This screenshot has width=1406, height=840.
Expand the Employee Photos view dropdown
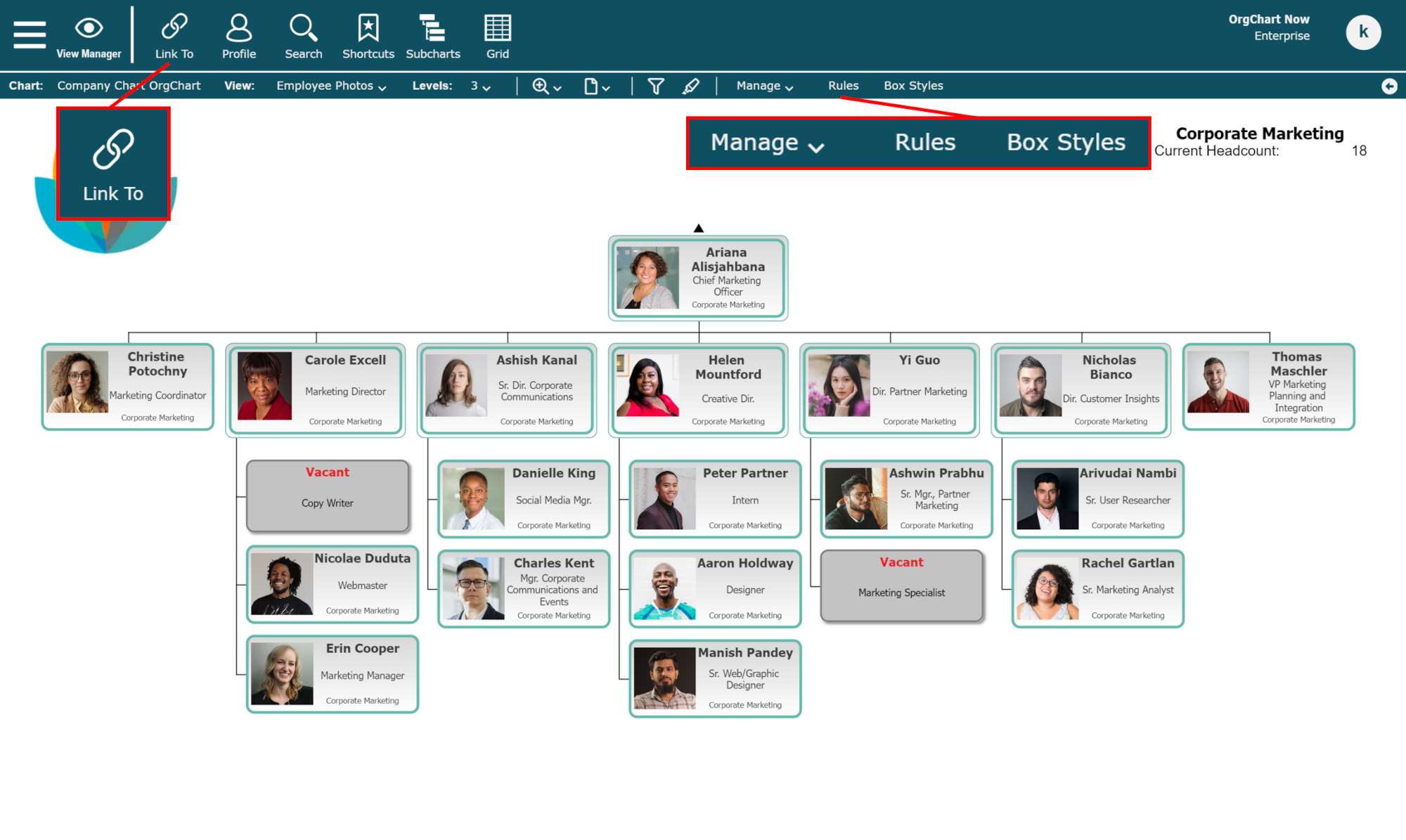coord(331,86)
